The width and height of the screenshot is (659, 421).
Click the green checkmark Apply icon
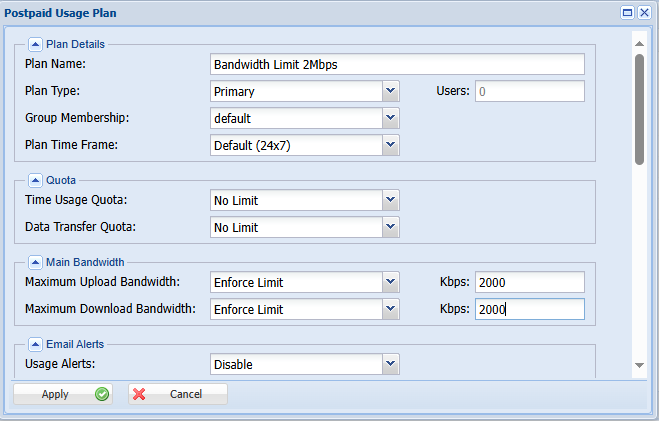point(101,394)
